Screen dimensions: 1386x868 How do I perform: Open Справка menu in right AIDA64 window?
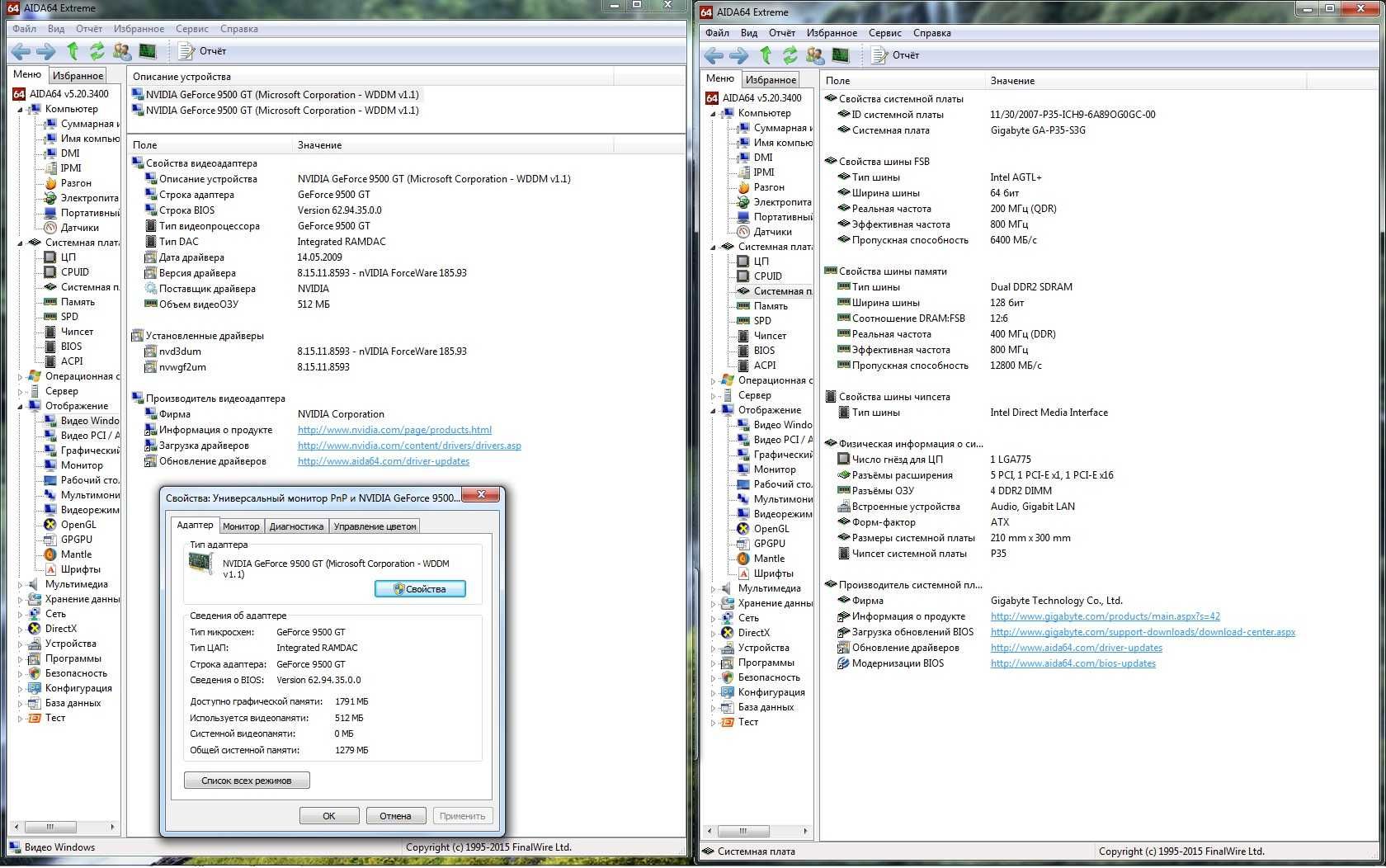point(931,33)
